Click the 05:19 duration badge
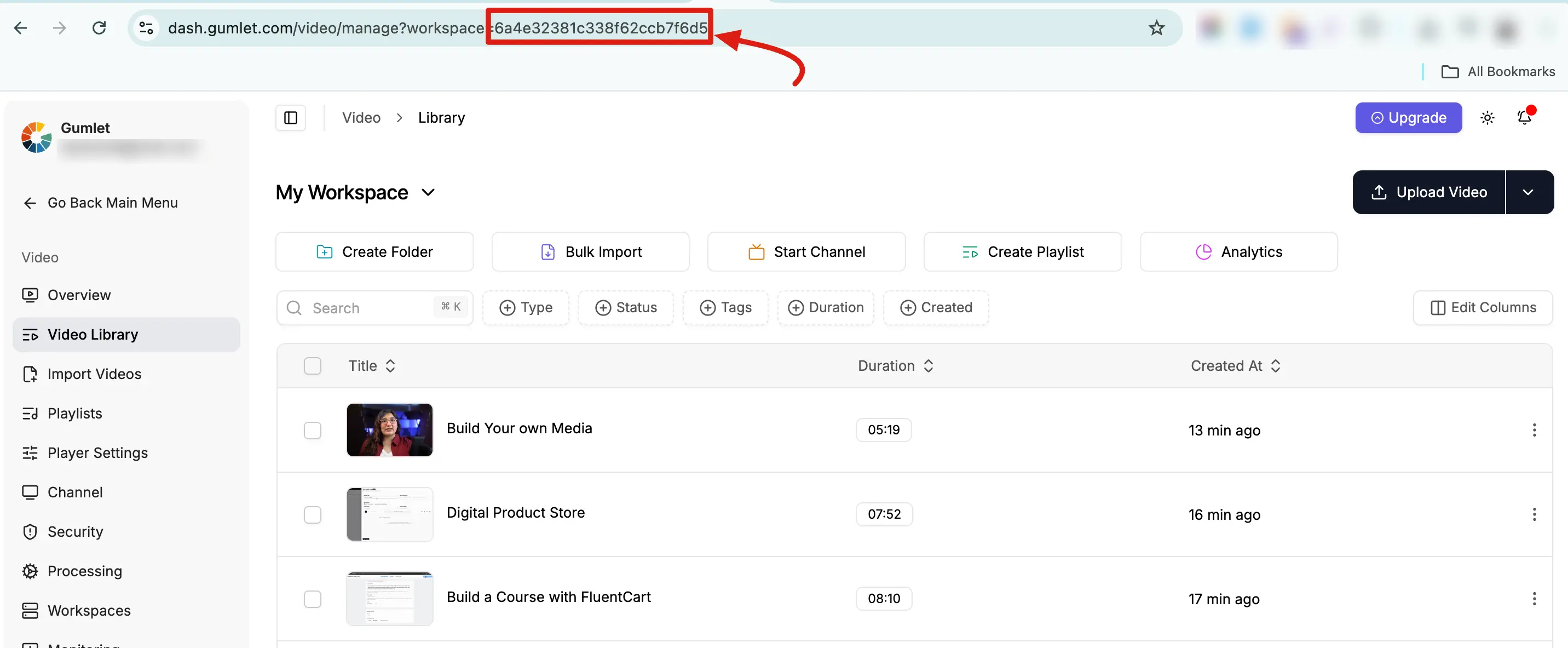This screenshot has width=1568, height=648. (x=884, y=430)
